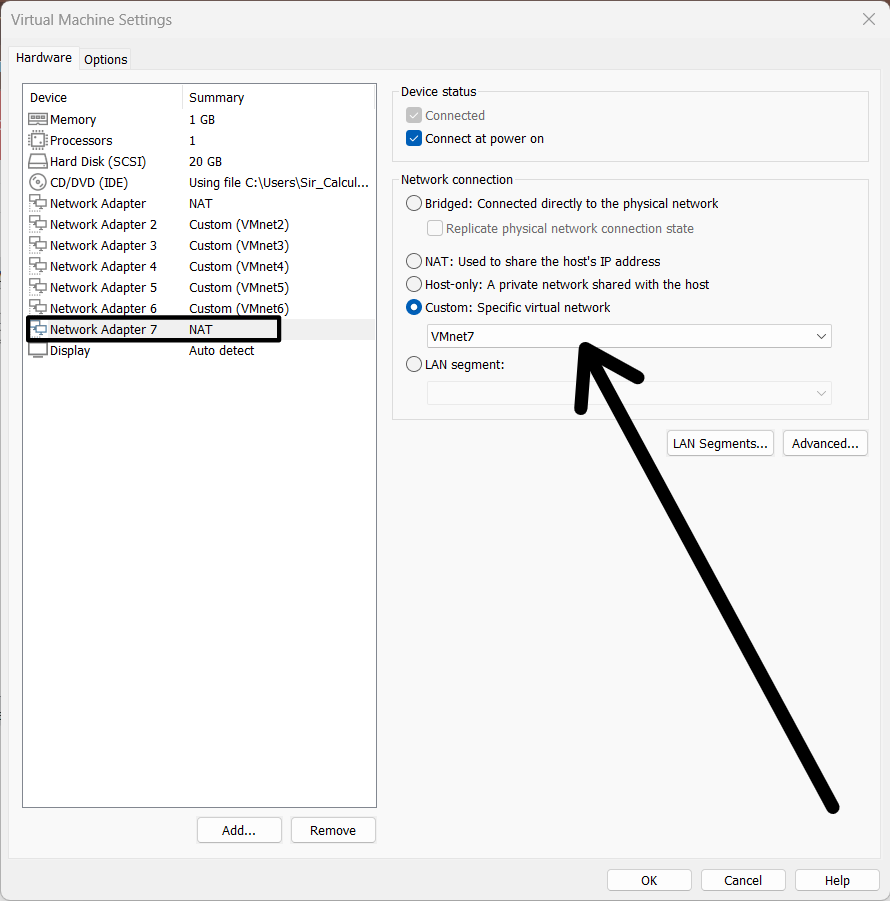Click the Network Adapter 3 icon
The image size is (890, 901).
(38, 245)
